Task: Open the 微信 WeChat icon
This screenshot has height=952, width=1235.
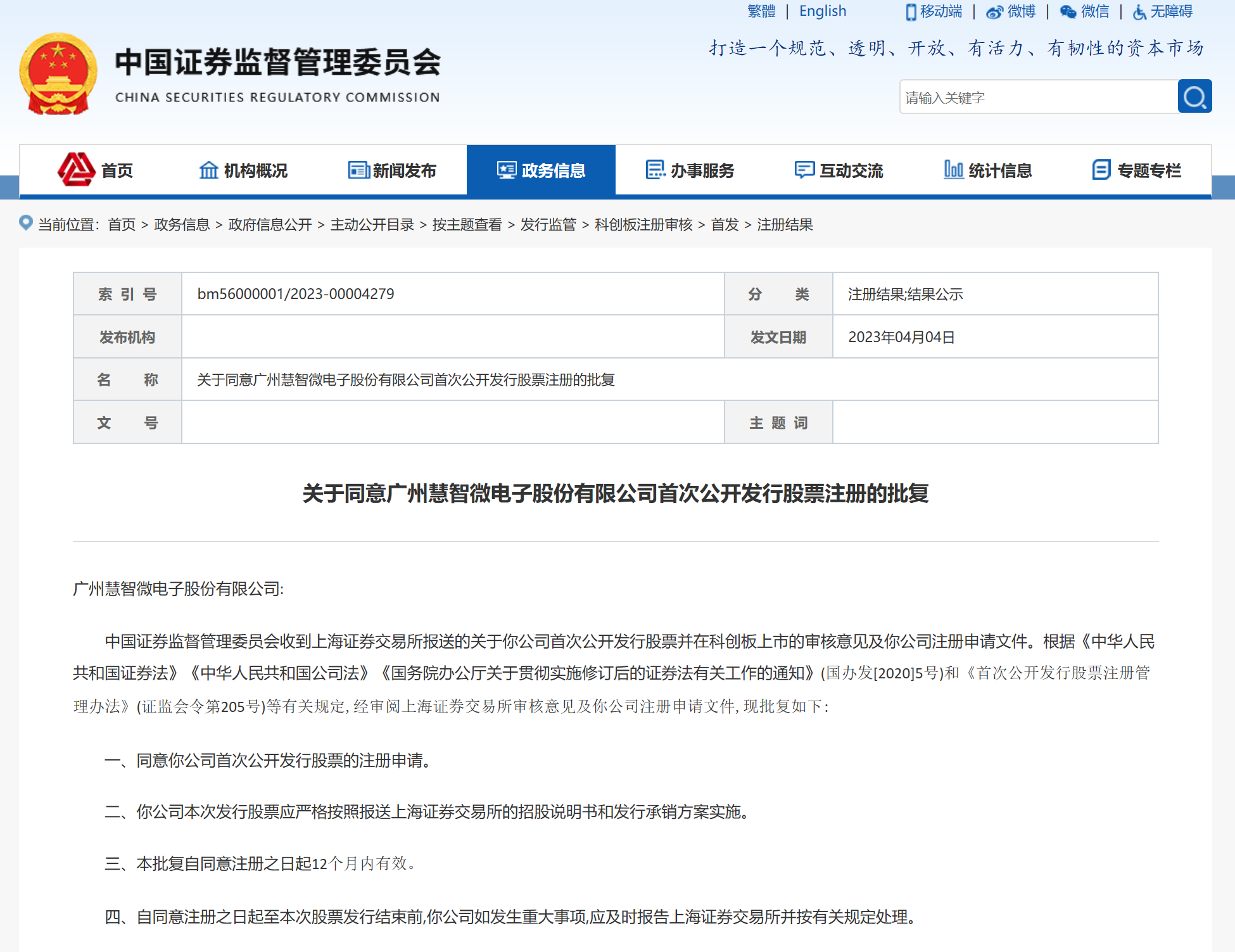Action: point(1068,12)
